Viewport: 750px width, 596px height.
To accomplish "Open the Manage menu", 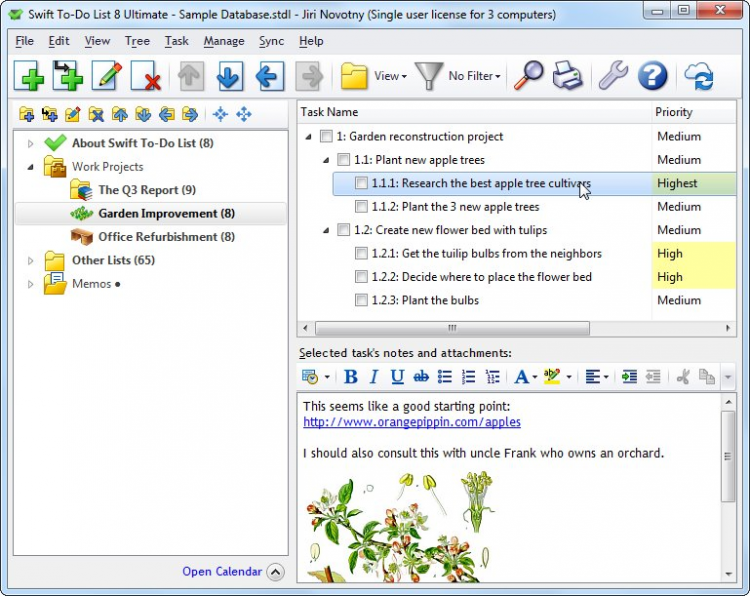I will point(224,41).
